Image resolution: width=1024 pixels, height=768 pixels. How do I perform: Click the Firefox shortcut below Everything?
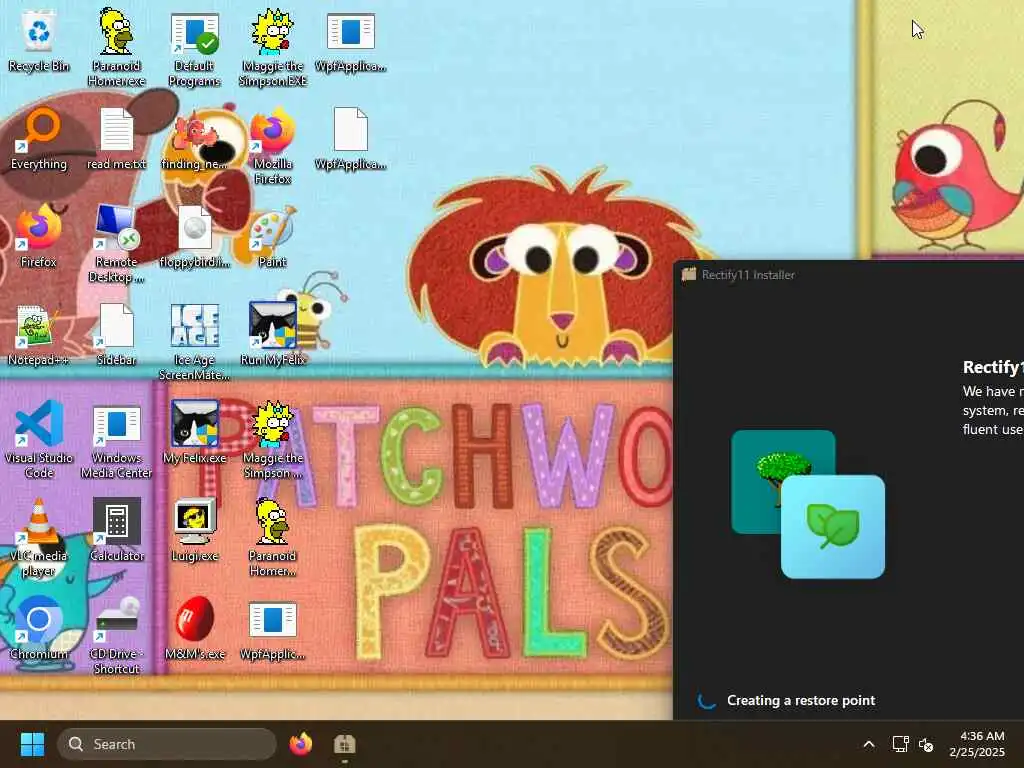39,236
